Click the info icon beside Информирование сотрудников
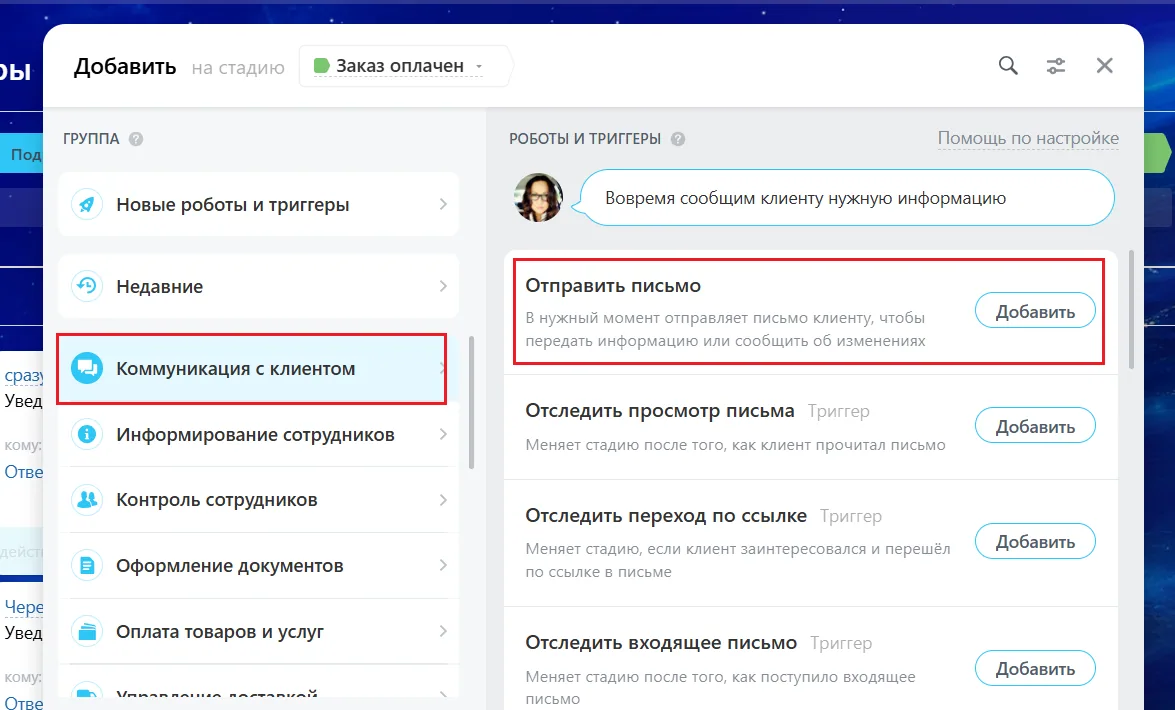The image size is (1175, 710). [x=87, y=434]
